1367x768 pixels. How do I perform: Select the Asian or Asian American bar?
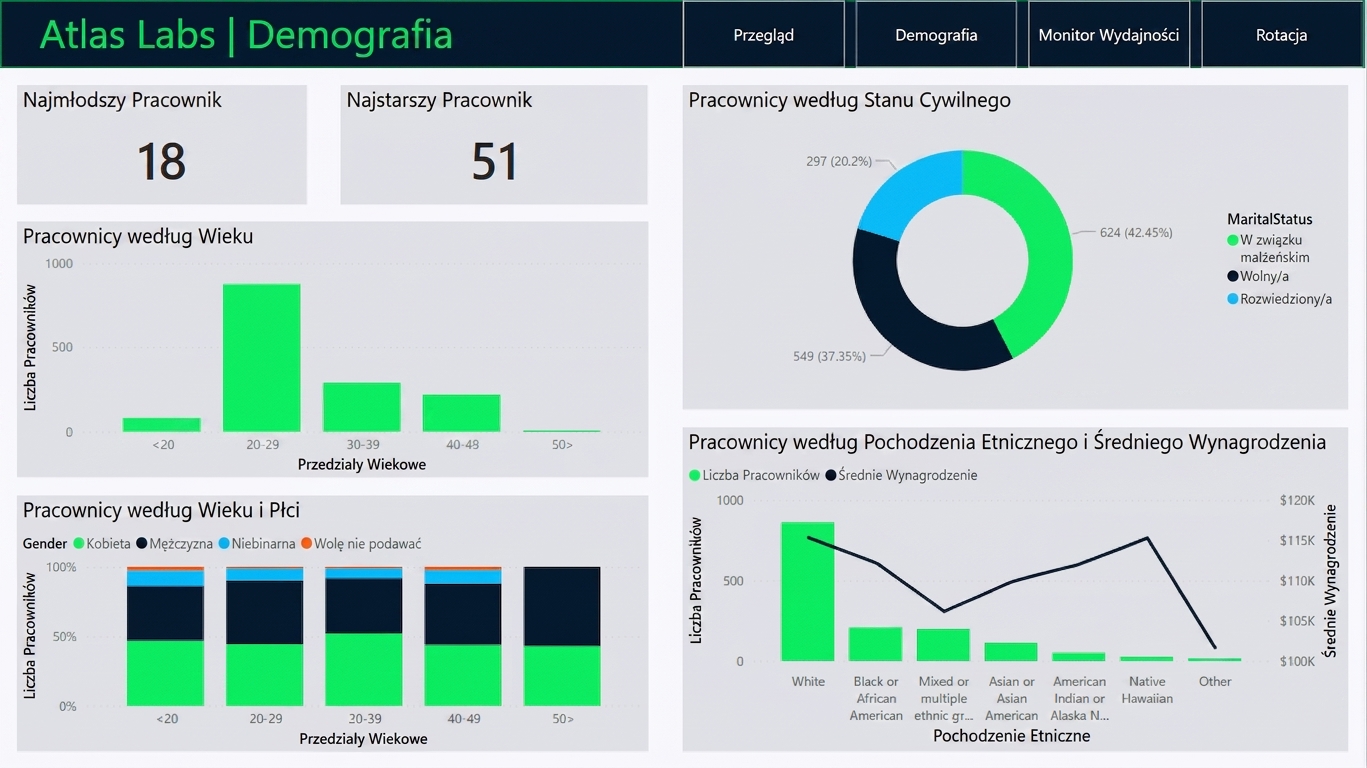1011,652
